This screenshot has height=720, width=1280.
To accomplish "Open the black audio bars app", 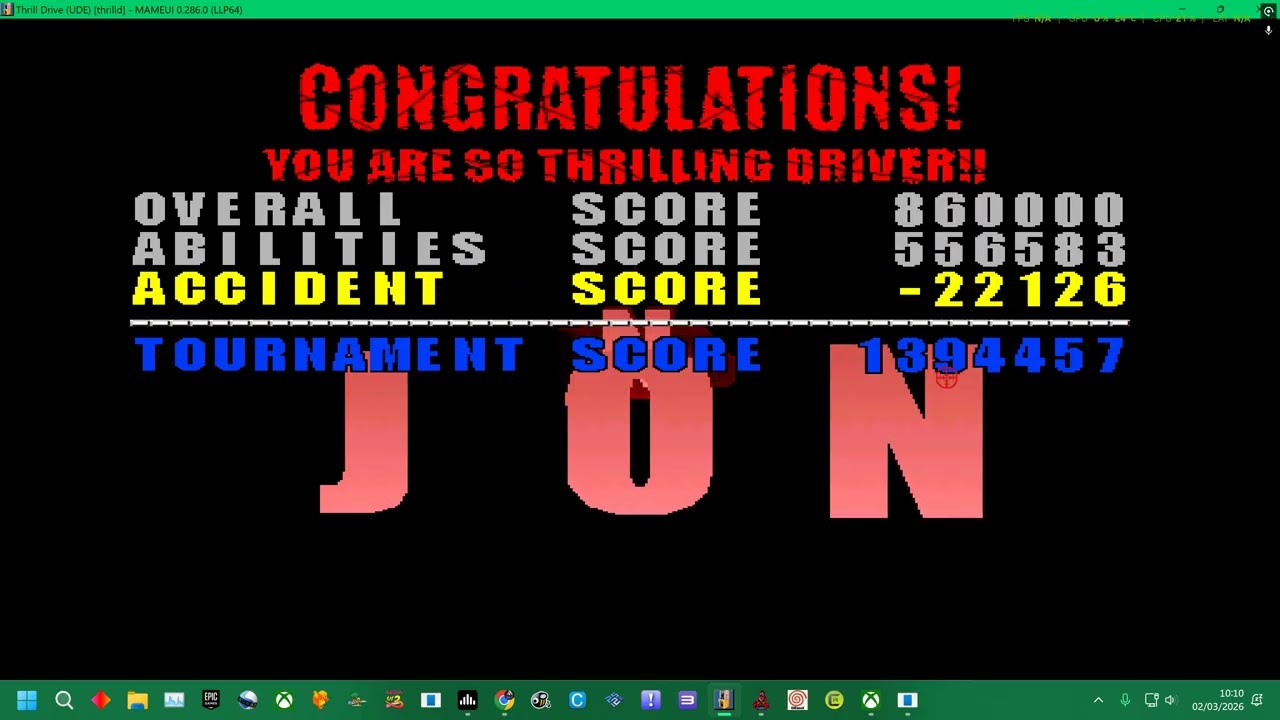I will point(467,700).
